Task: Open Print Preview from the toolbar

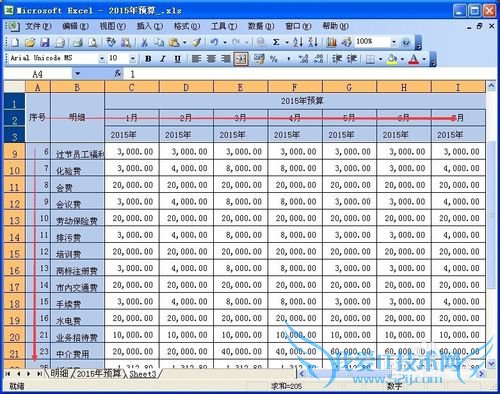Action: click(93, 42)
